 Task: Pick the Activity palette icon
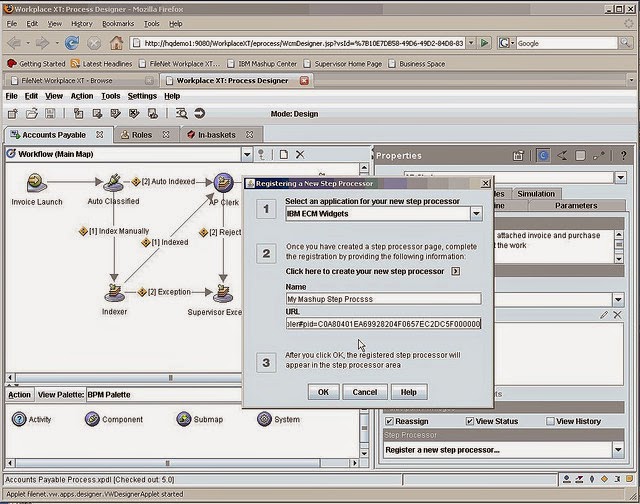[19, 419]
